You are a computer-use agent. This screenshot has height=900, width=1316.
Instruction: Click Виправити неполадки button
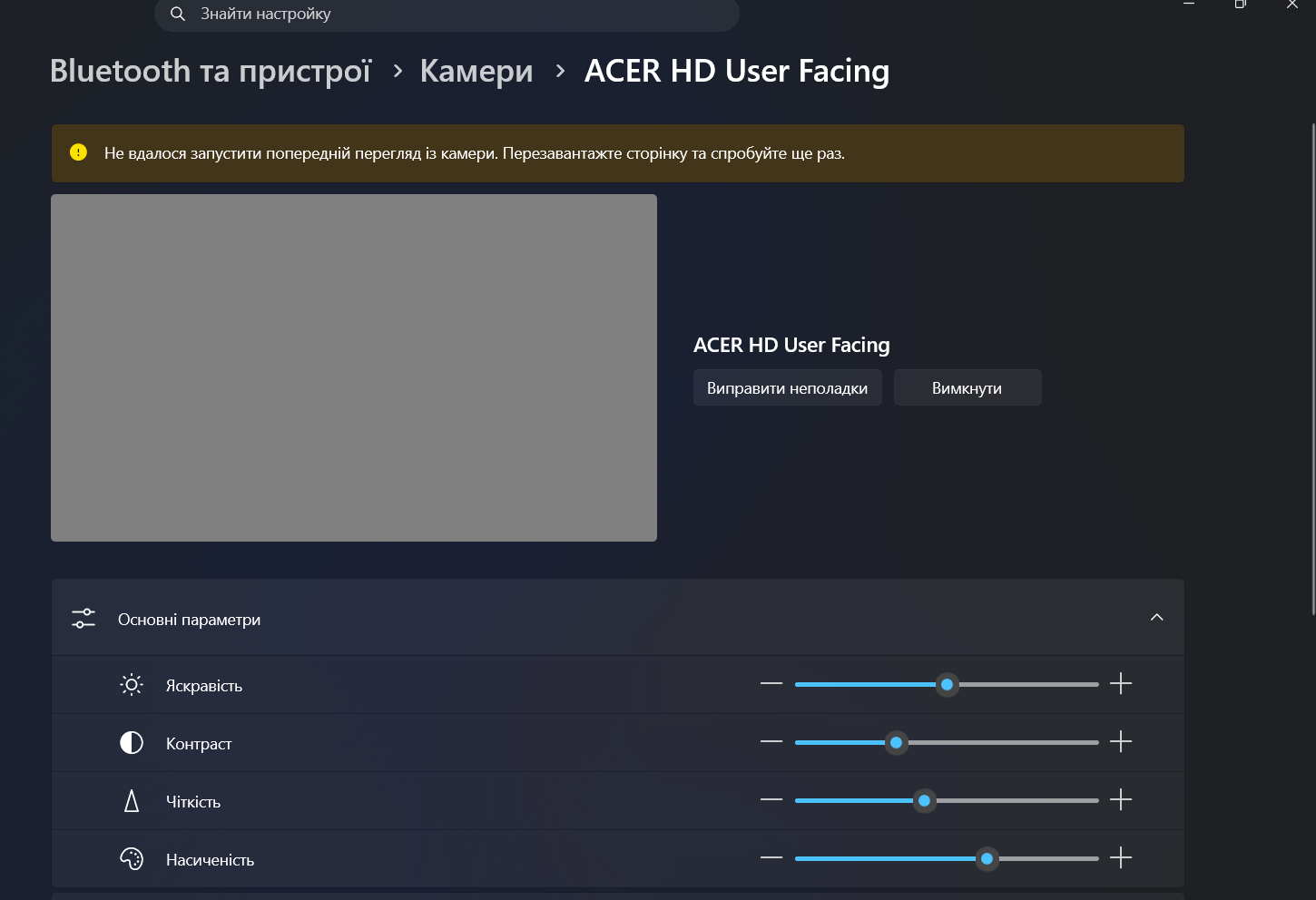pyautogui.click(x=788, y=387)
